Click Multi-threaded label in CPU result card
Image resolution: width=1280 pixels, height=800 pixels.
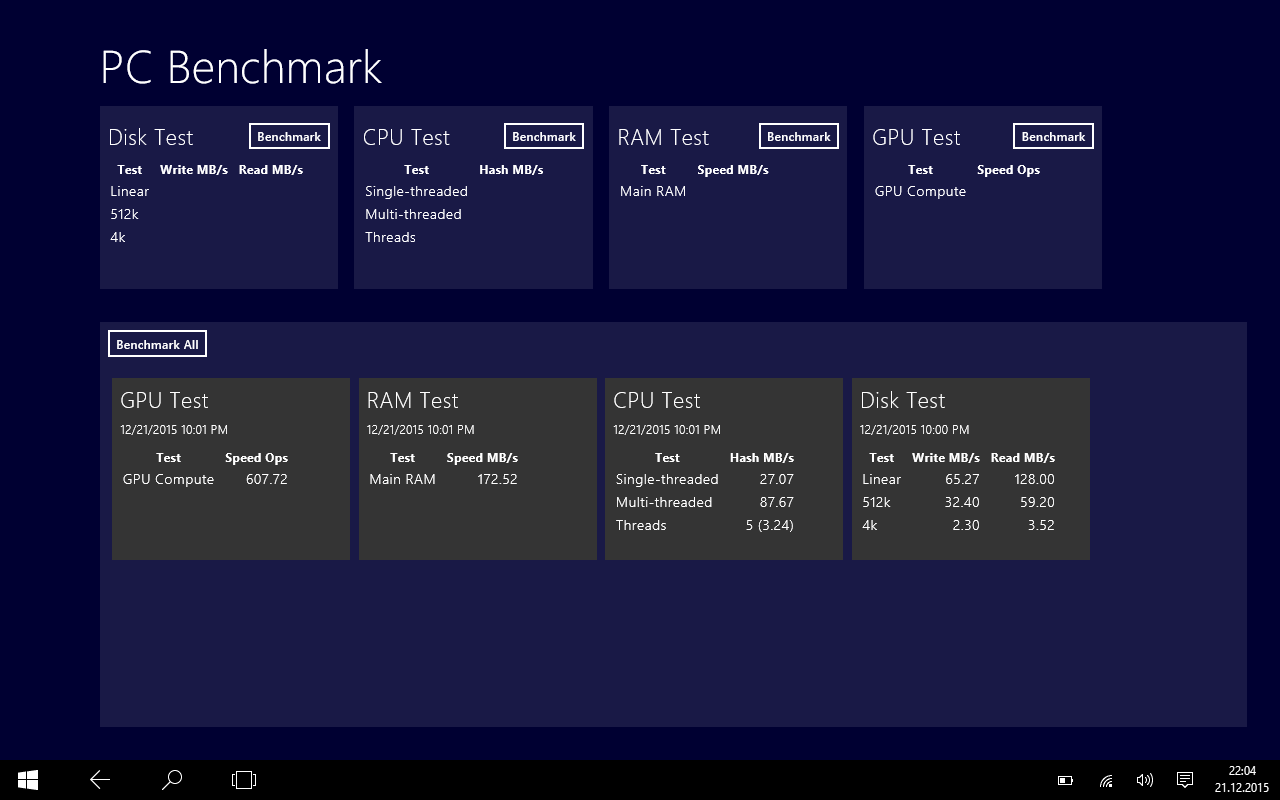664,503
